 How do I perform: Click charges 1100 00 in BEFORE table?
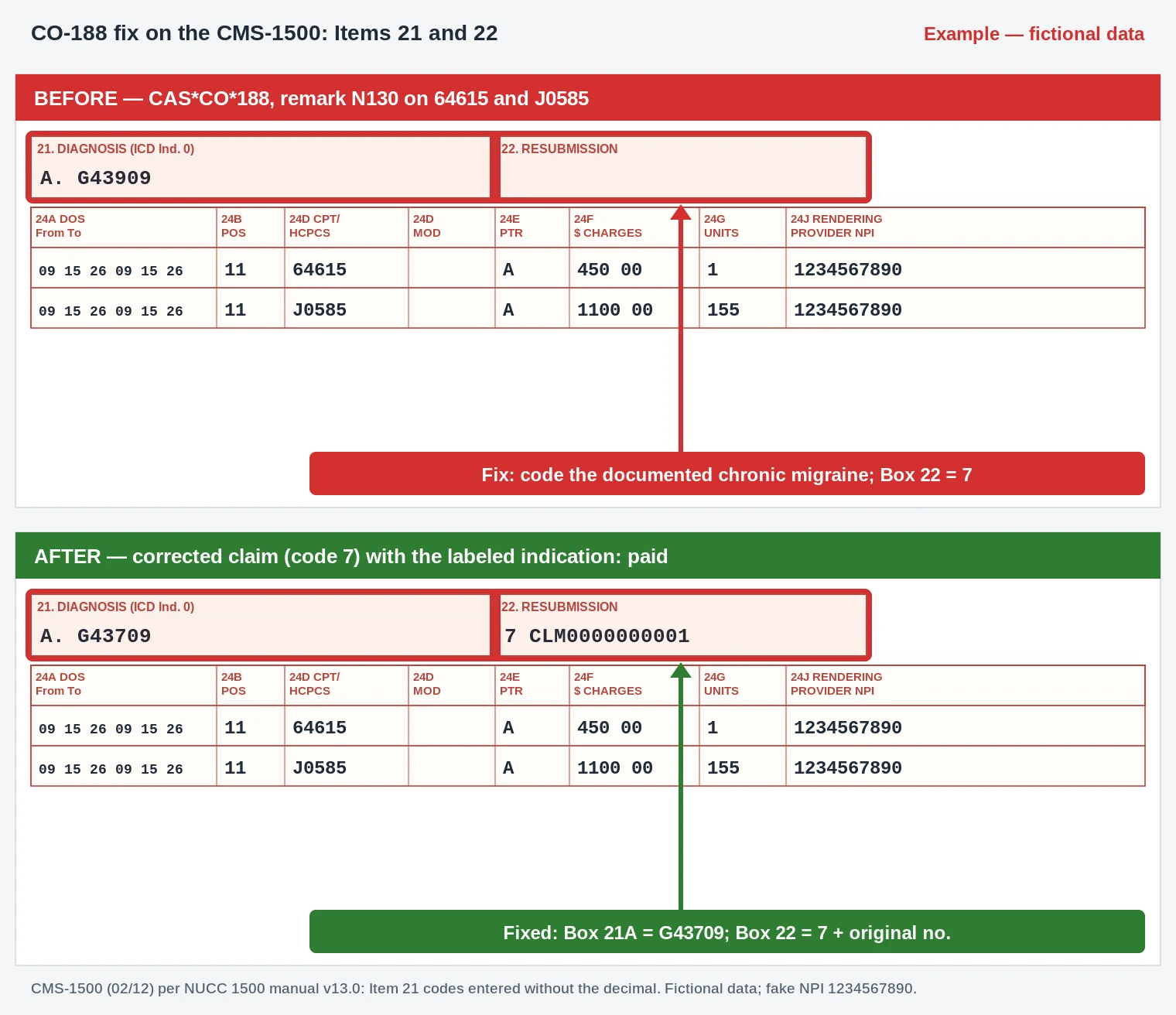pos(615,309)
